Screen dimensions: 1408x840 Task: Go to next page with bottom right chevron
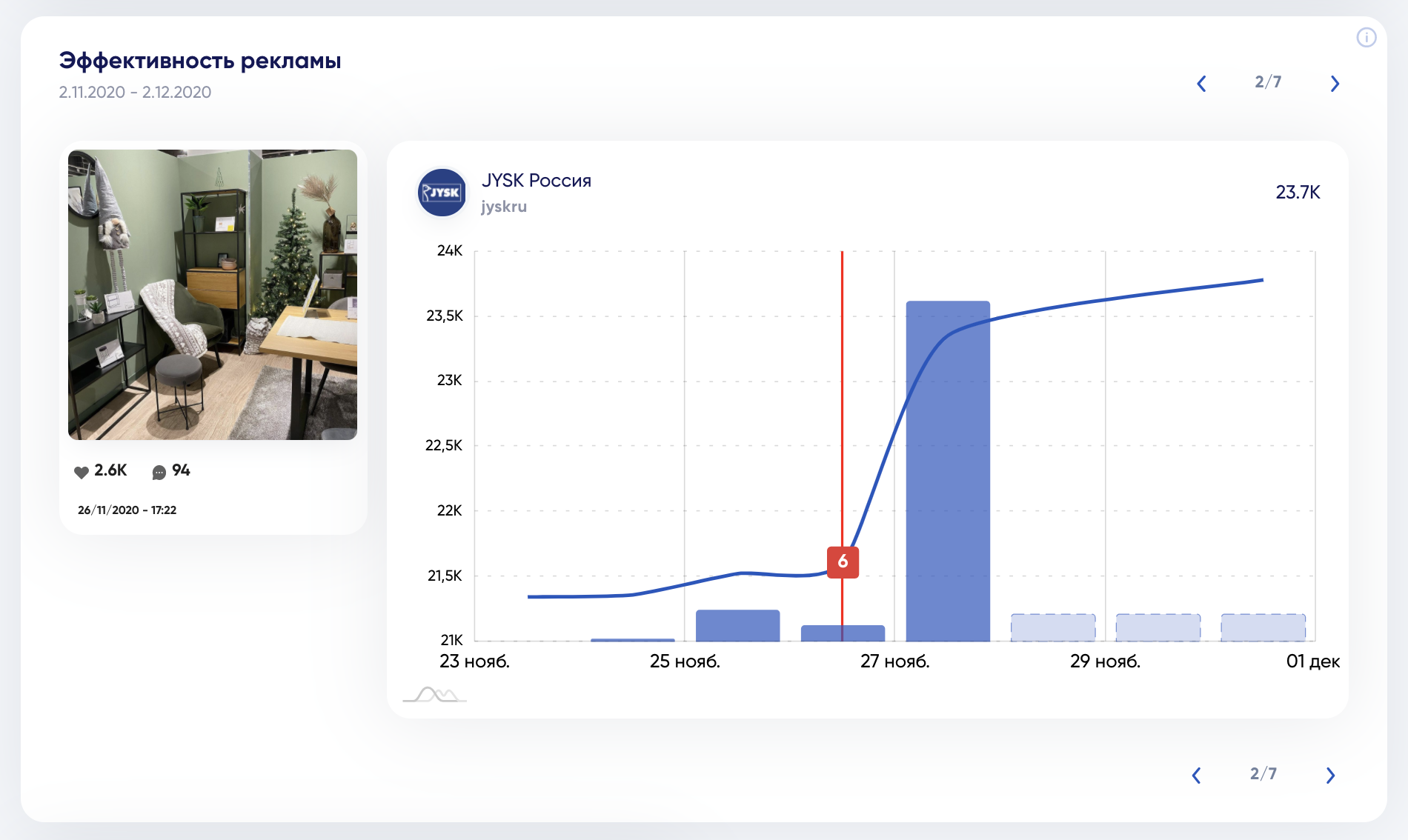point(1330,775)
